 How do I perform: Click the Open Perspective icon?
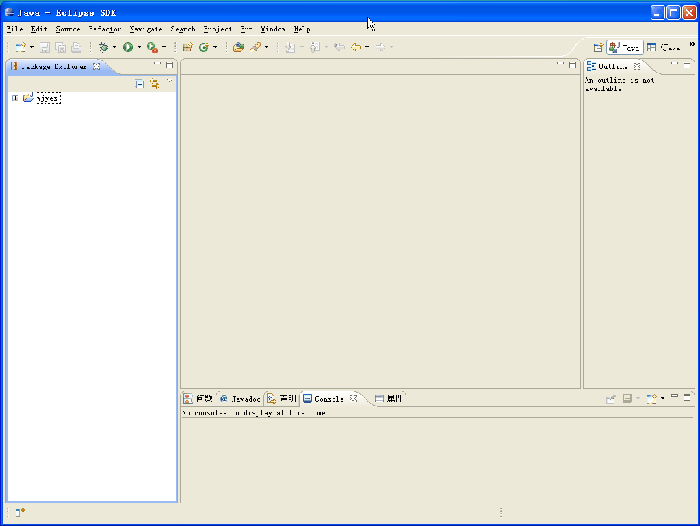point(598,47)
